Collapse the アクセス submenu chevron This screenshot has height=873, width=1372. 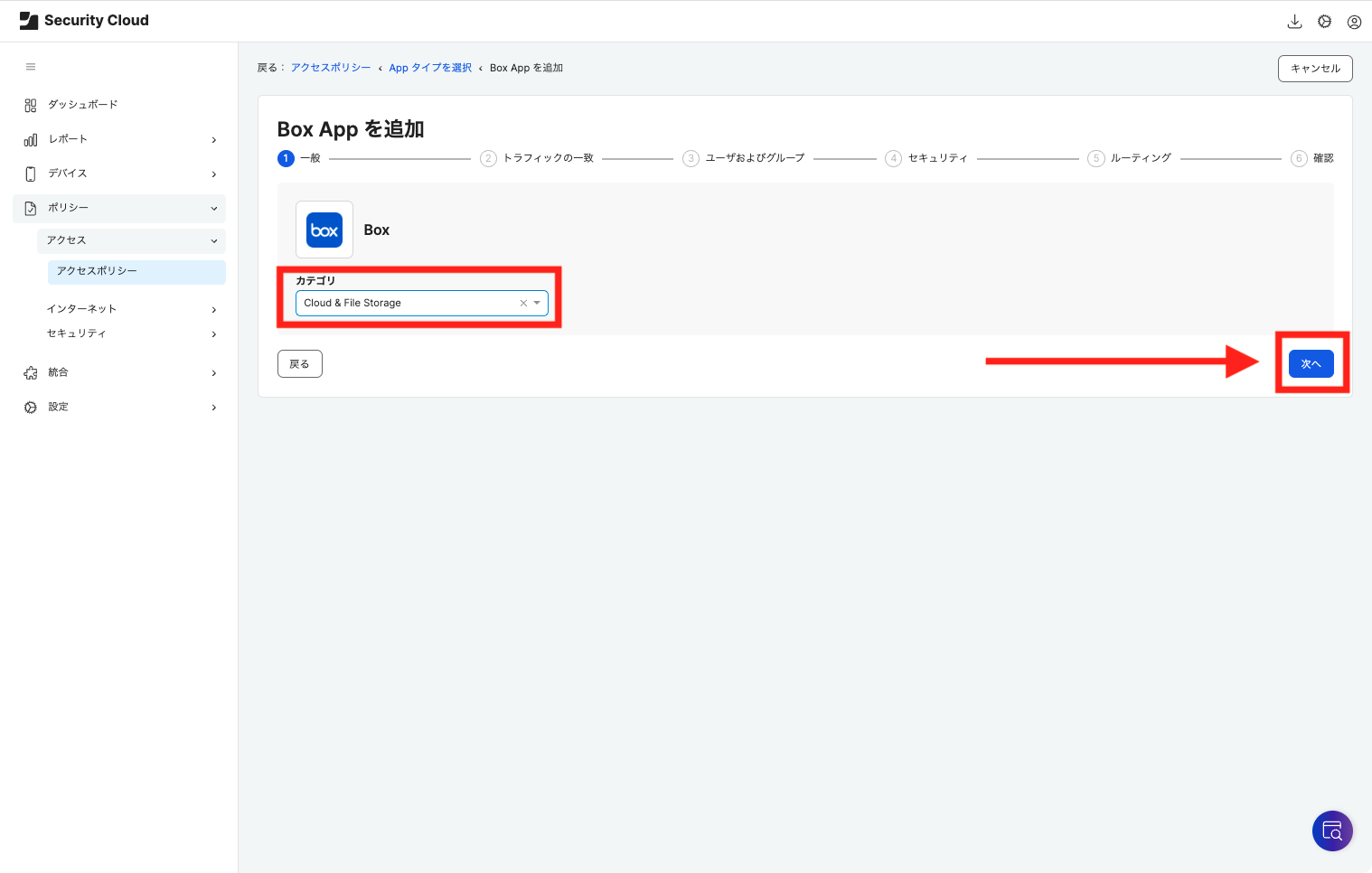pos(214,241)
